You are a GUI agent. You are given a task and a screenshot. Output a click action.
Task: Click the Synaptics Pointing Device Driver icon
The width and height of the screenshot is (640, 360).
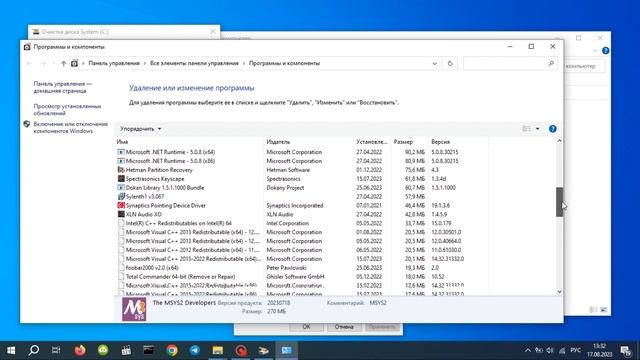tap(121, 205)
